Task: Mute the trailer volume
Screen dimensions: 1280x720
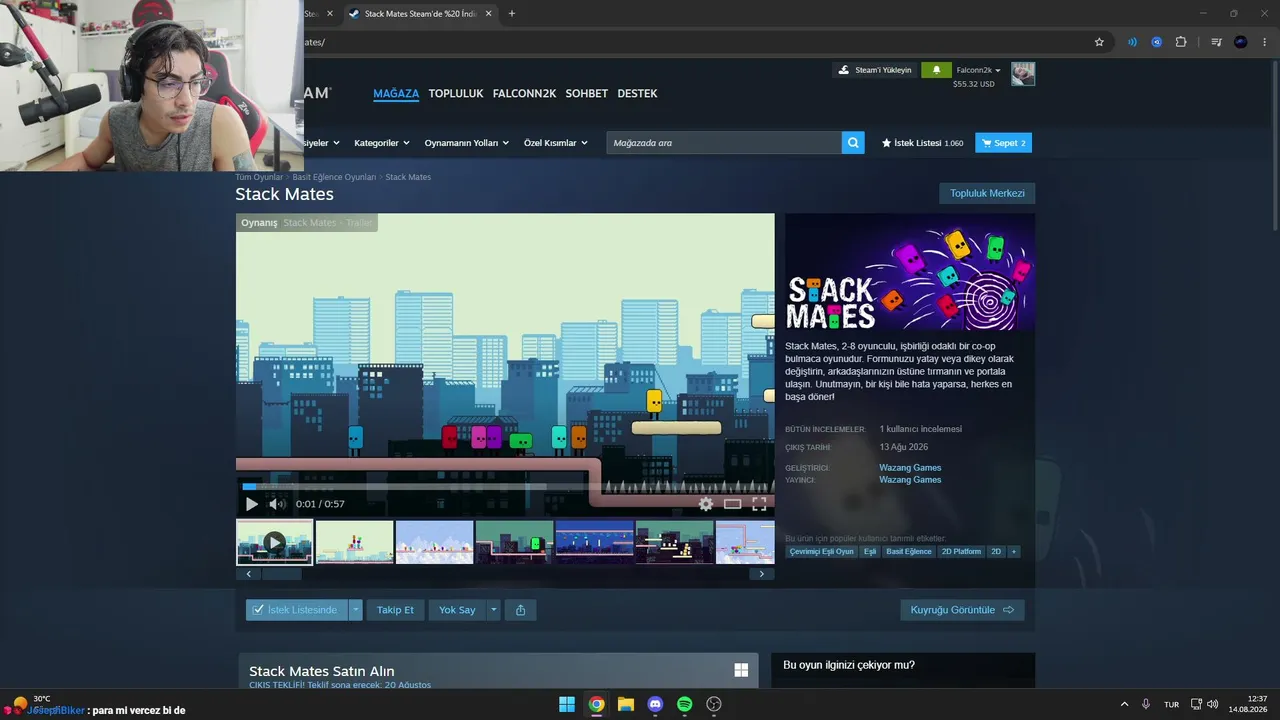Action: (277, 504)
